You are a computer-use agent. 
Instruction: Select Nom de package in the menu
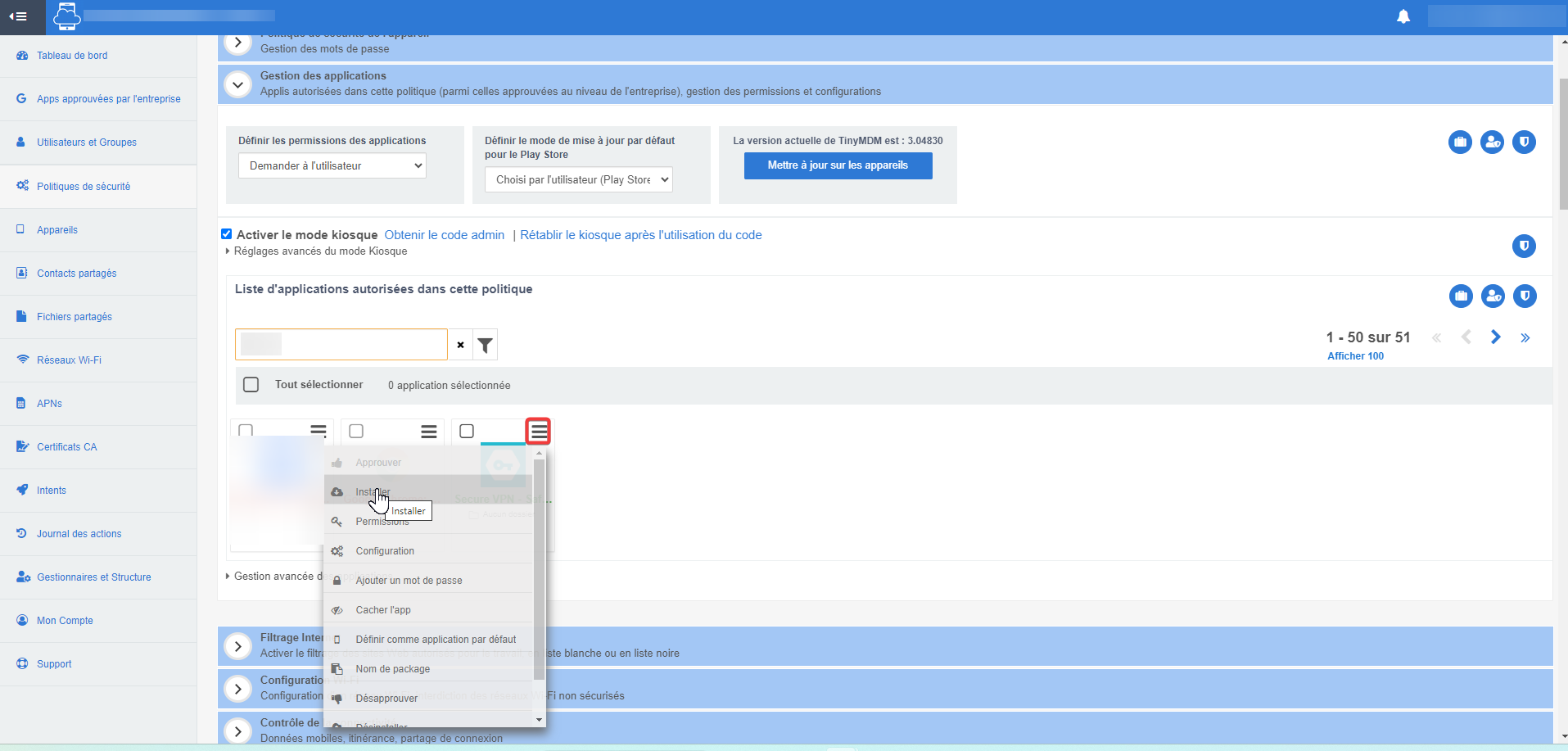click(x=428, y=669)
